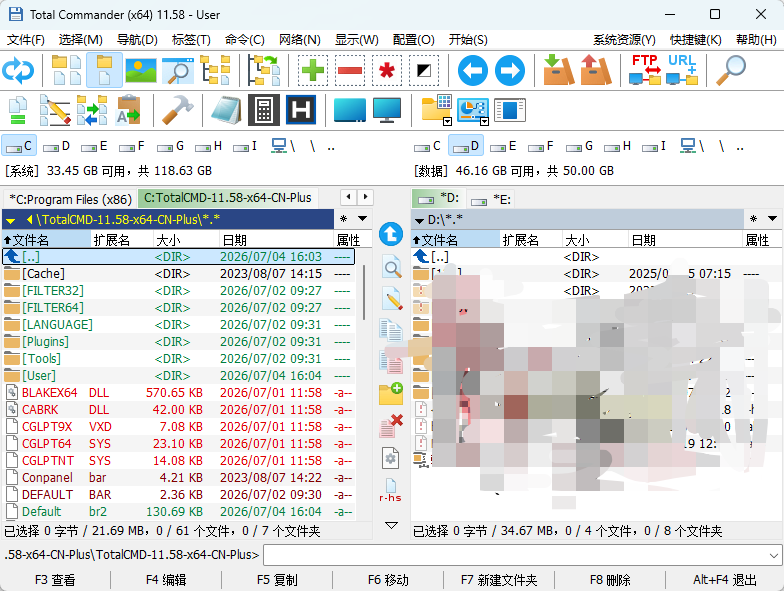Click the new folder icon in middle bar
This screenshot has width=784, height=591.
point(390,394)
